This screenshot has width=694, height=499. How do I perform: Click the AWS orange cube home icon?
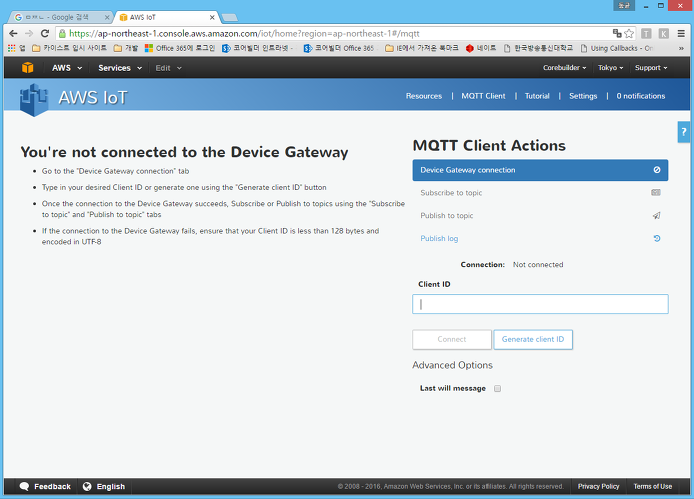click(27, 68)
